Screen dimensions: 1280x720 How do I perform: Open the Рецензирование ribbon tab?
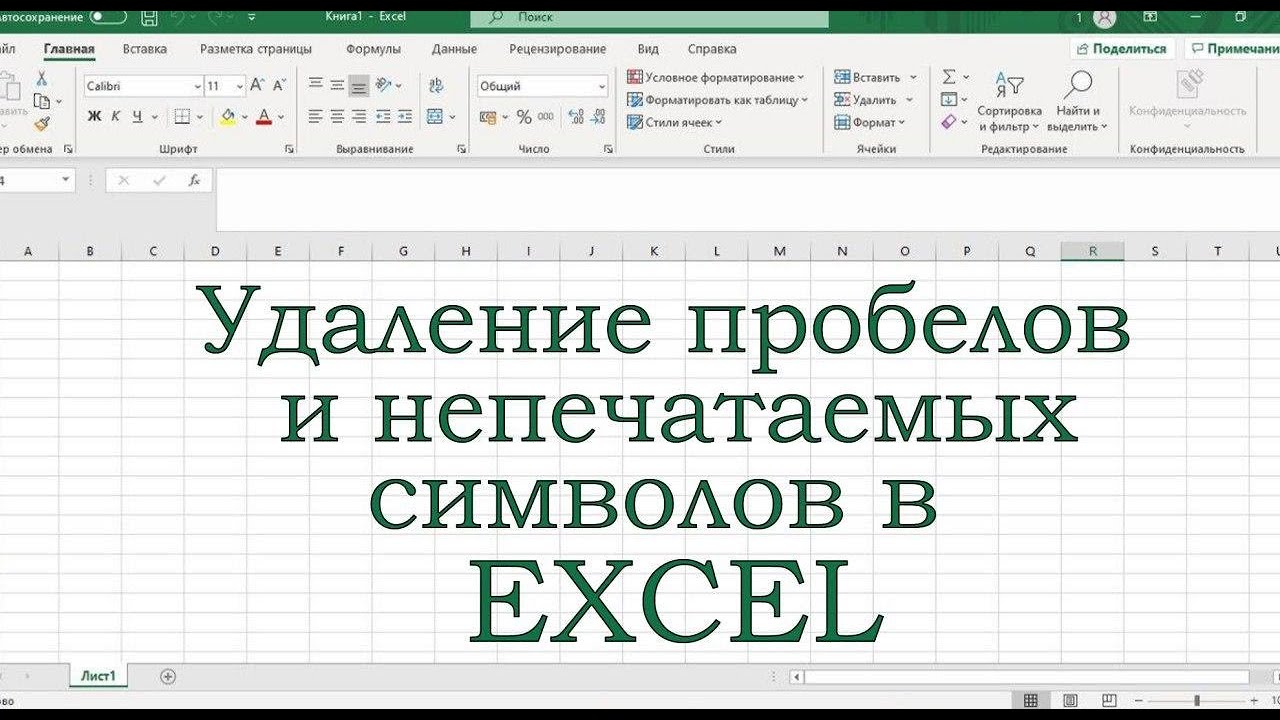557,49
